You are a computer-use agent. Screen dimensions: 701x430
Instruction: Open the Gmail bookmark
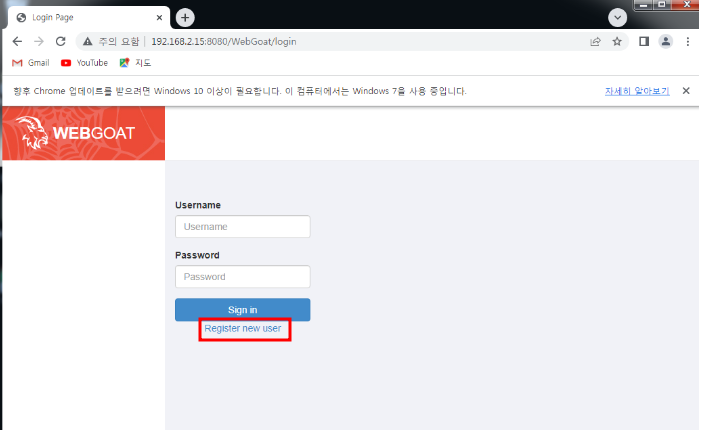30,63
